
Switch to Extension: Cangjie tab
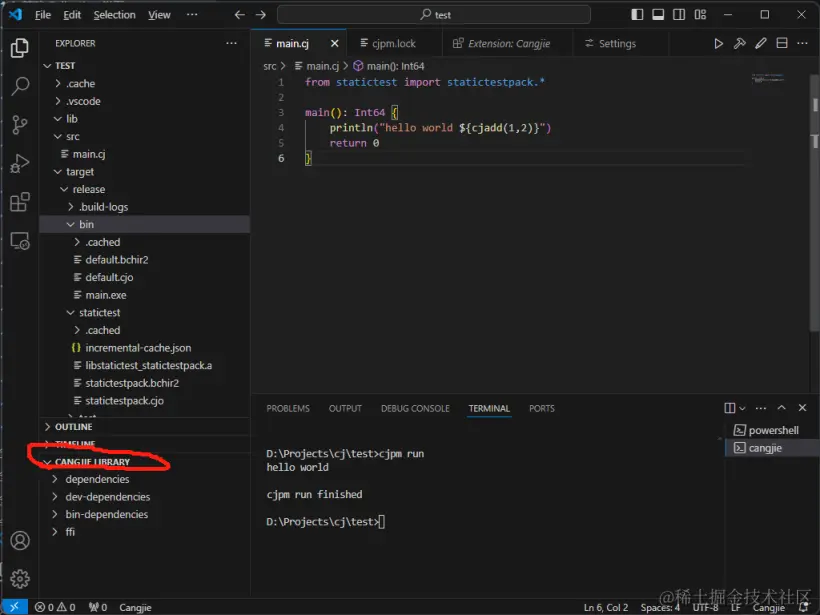point(508,43)
